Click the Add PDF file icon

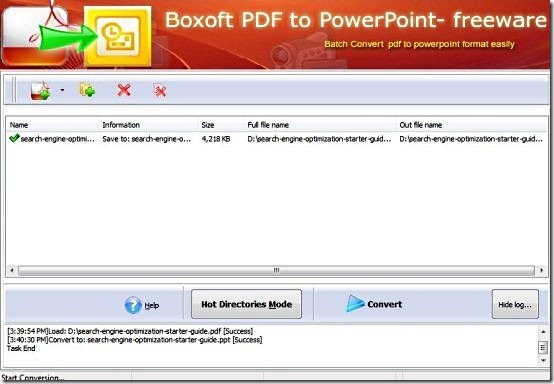coord(40,91)
